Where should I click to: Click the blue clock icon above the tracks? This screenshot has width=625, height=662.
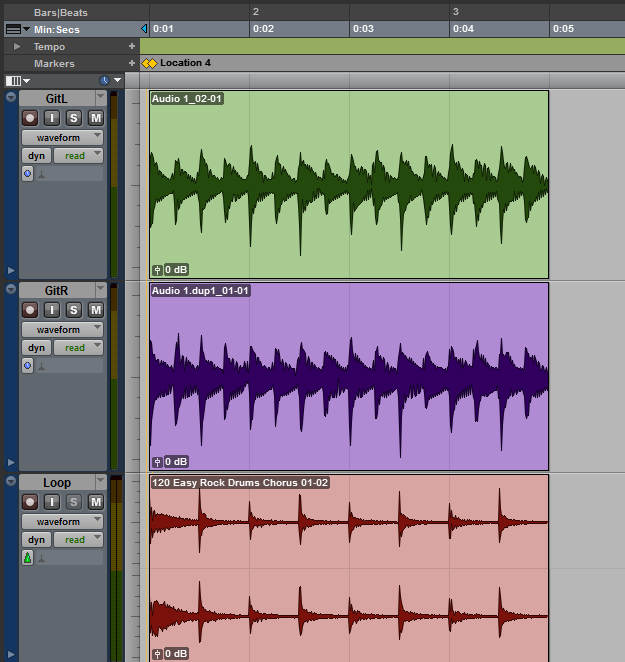tap(105, 80)
